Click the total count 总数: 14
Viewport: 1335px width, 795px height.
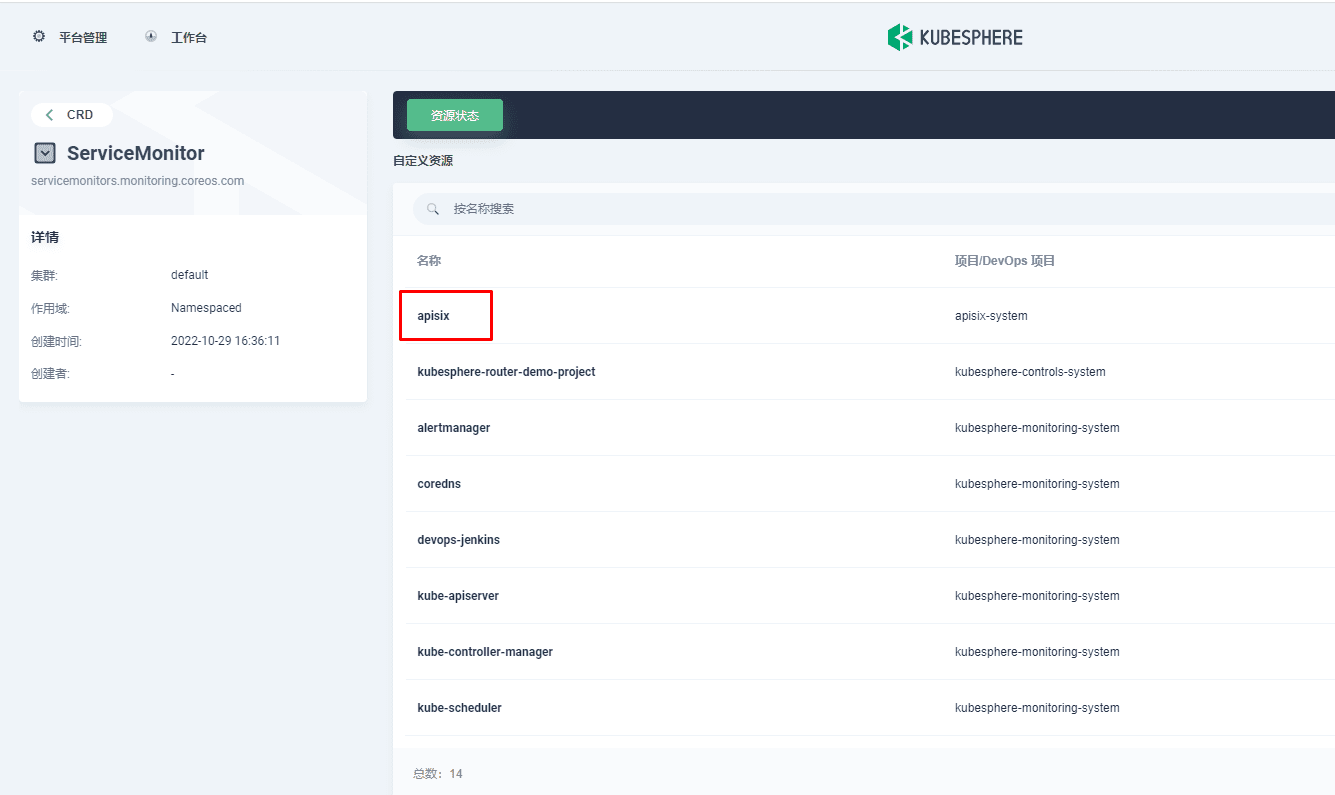click(x=438, y=774)
